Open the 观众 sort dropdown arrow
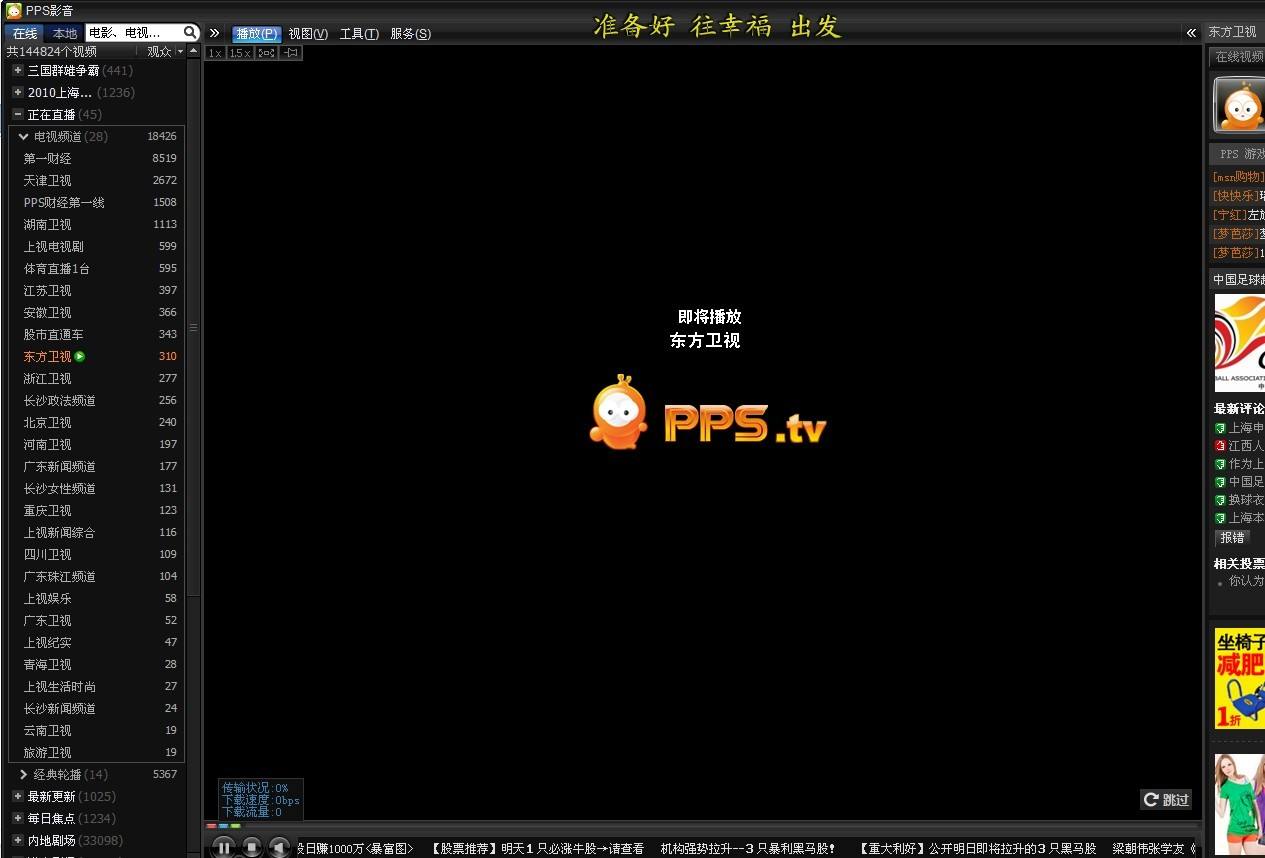The height and width of the screenshot is (858, 1265). coord(180,52)
